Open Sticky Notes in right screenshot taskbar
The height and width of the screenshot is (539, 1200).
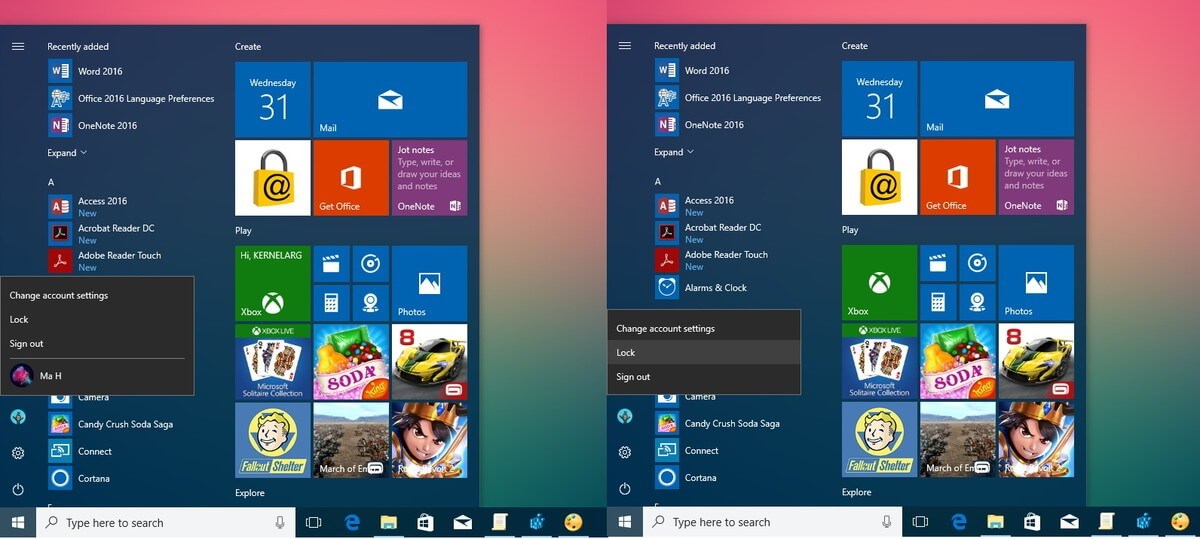[1106, 521]
